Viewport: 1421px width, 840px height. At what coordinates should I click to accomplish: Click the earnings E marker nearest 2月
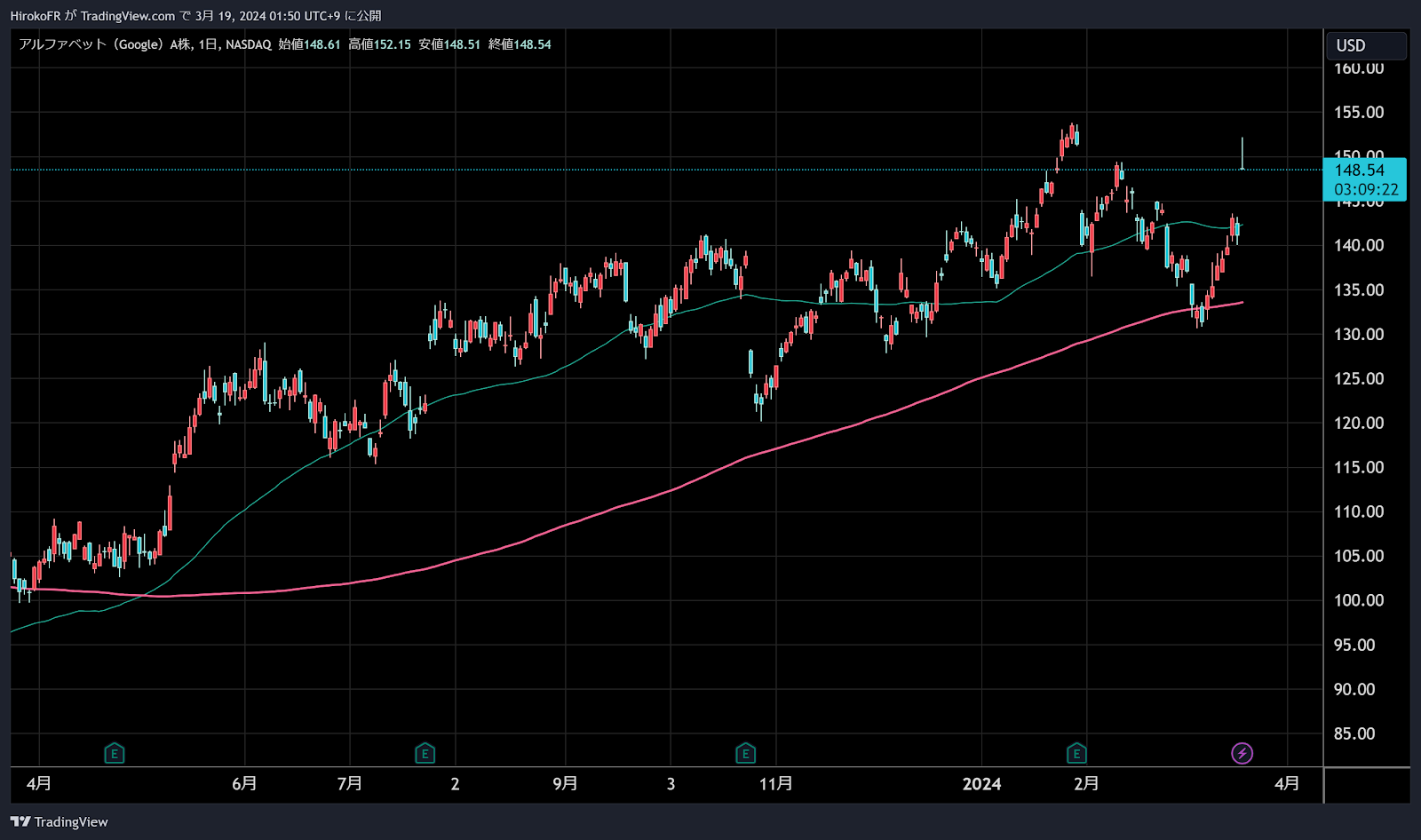click(1076, 754)
